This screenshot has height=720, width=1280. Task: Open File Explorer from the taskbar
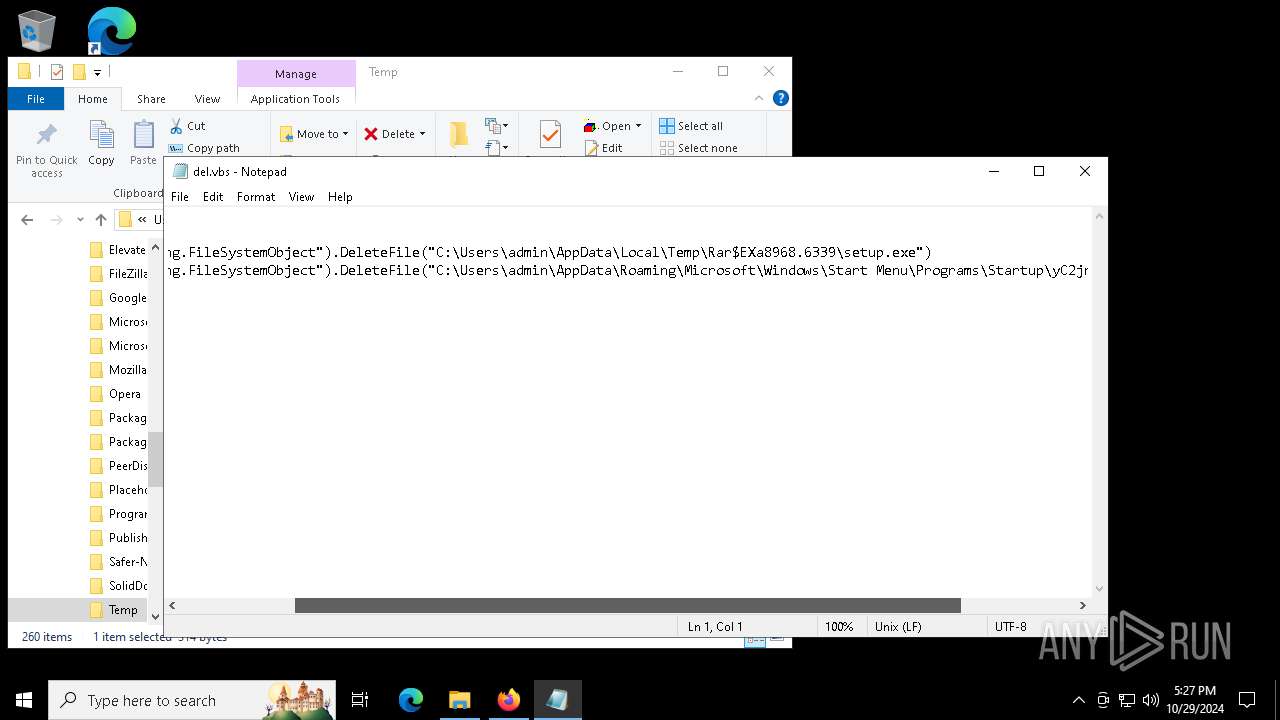click(459, 700)
